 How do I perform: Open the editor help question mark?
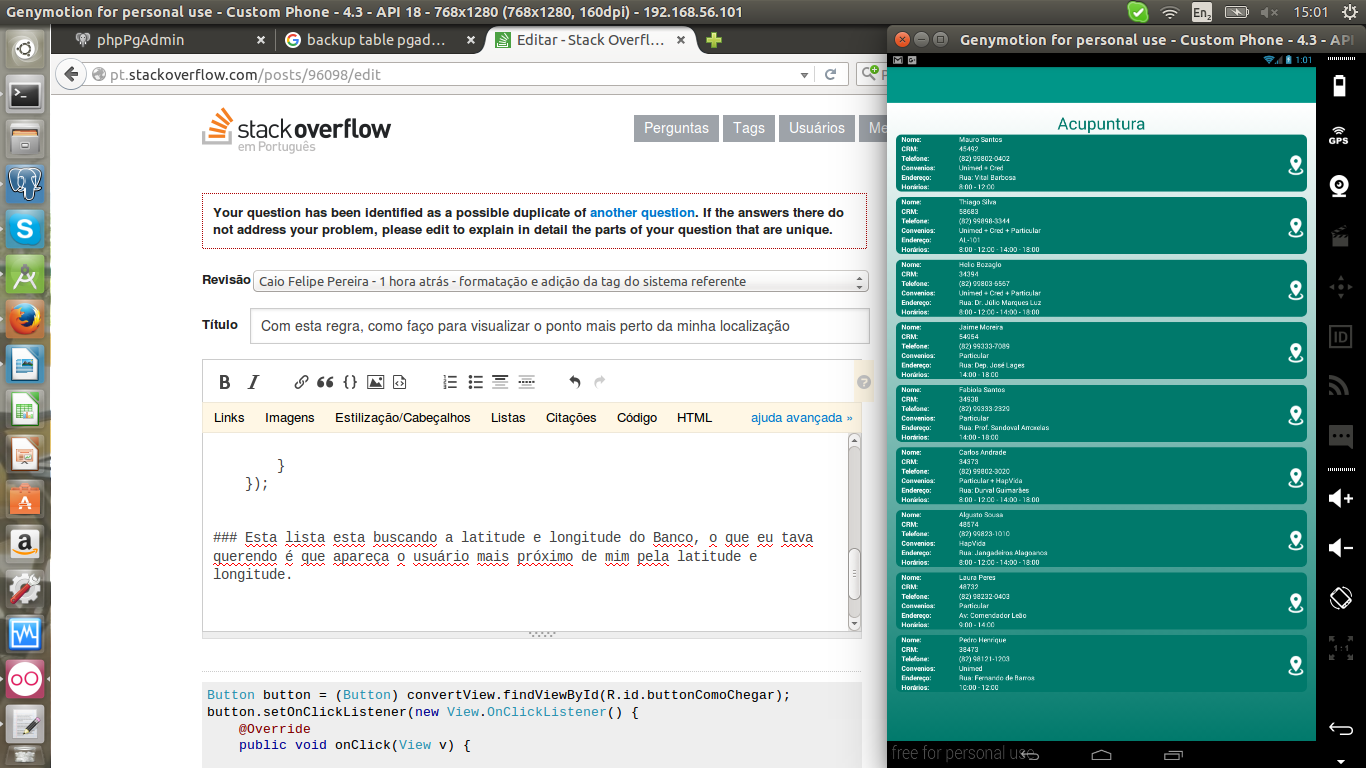[x=864, y=382]
